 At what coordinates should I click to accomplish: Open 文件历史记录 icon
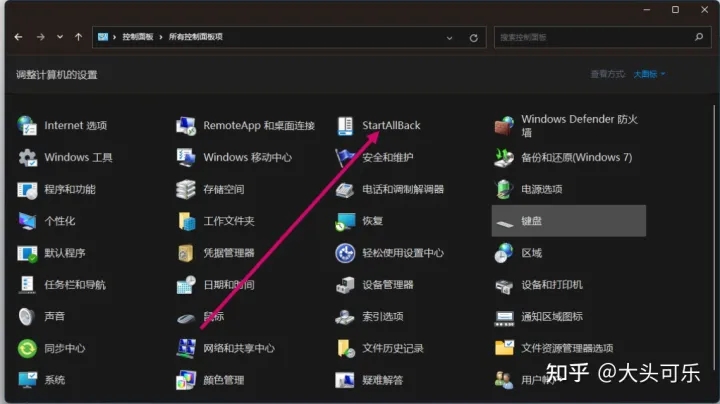(345, 348)
